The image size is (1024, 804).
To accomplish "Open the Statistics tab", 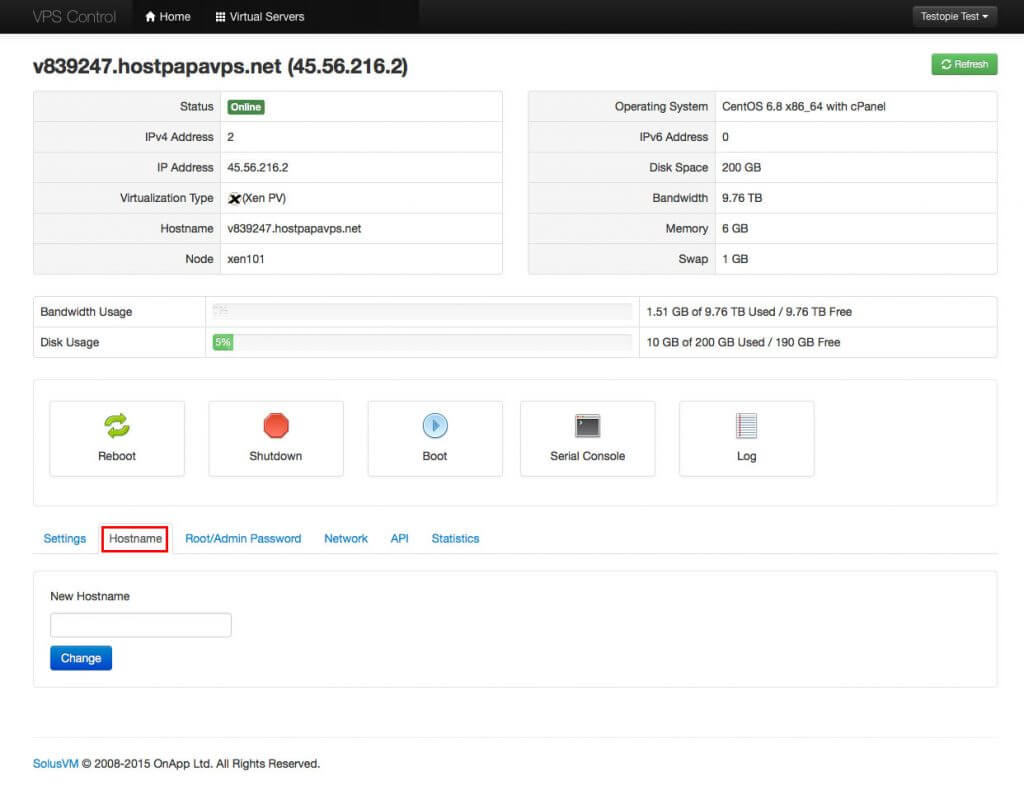I will pyautogui.click(x=455, y=538).
